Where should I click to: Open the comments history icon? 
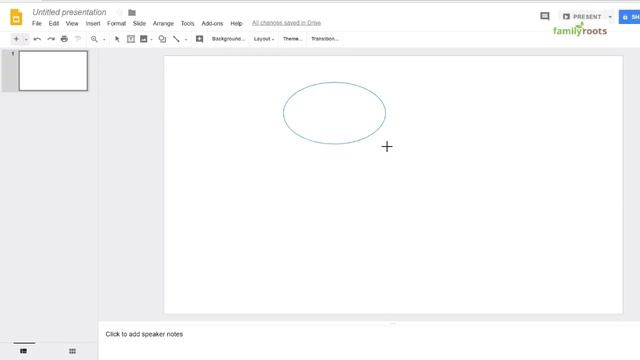pyautogui.click(x=544, y=16)
